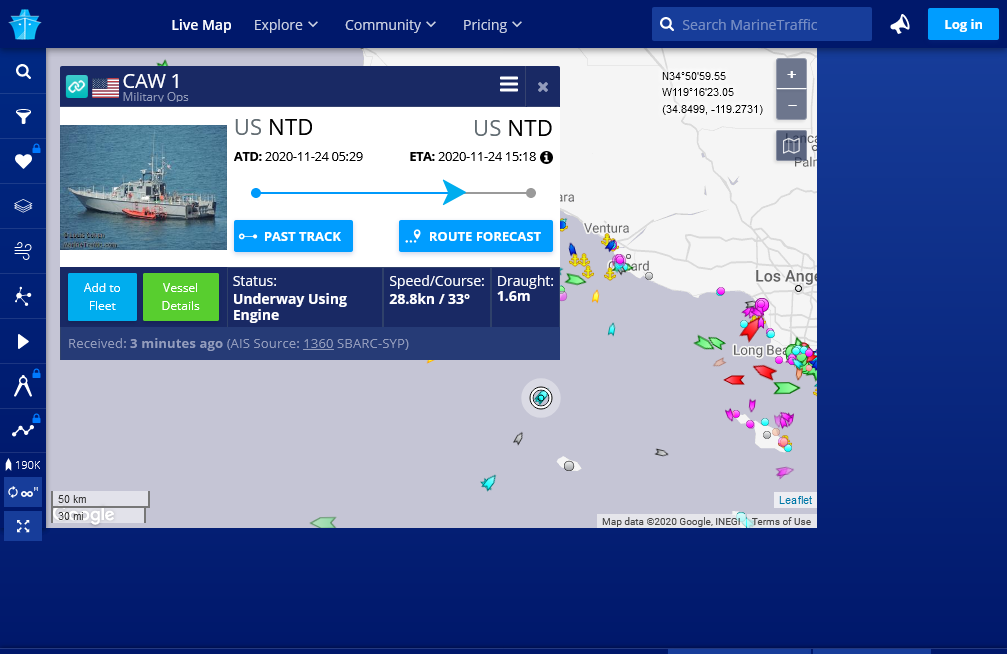1007x654 pixels.
Task: Click the ROUTE FORECAST button
Action: click(x=476, y=236)
